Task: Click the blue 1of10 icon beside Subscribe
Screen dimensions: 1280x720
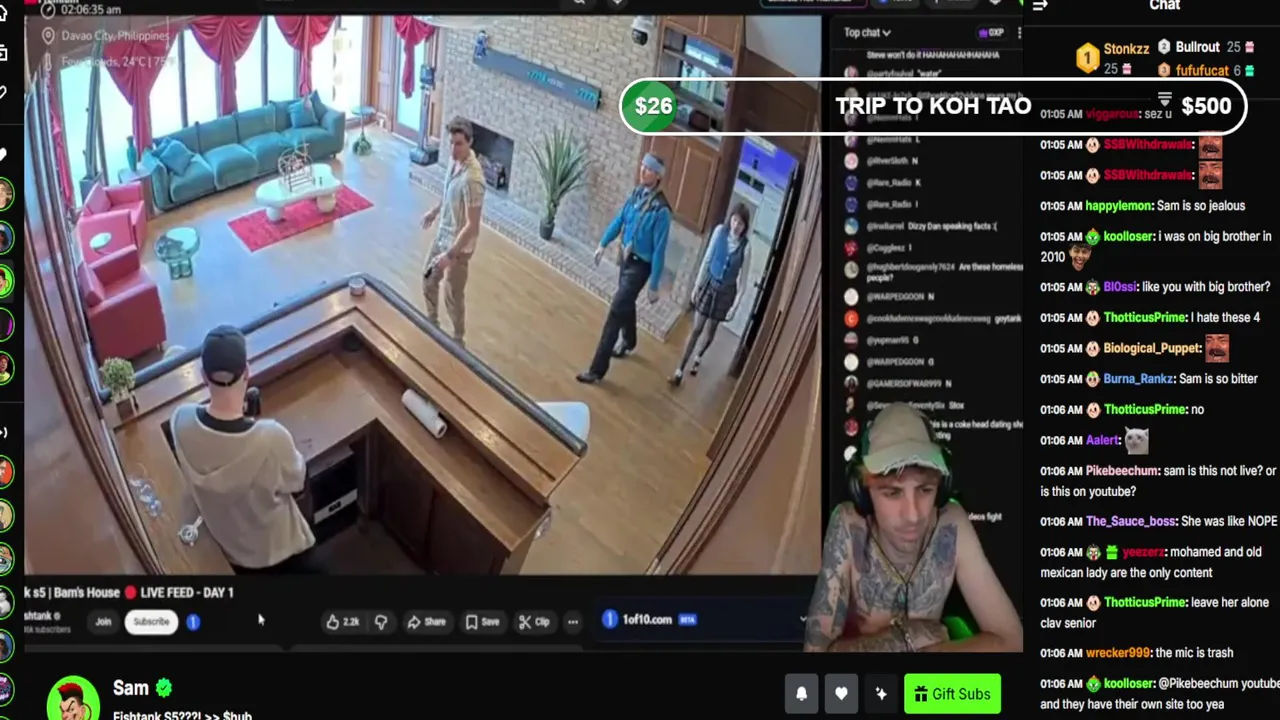Action: coord(193,621)
